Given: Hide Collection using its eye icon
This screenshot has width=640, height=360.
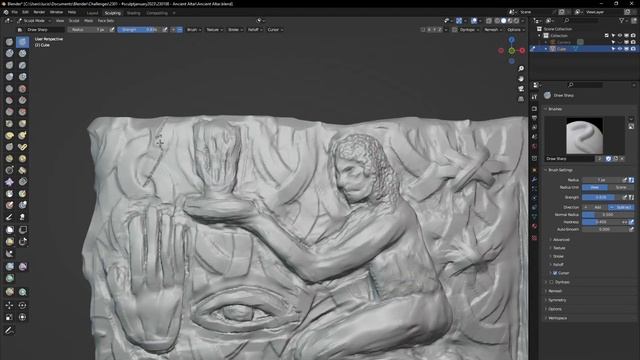Looking at the screenshot, I should pos(620,36).
